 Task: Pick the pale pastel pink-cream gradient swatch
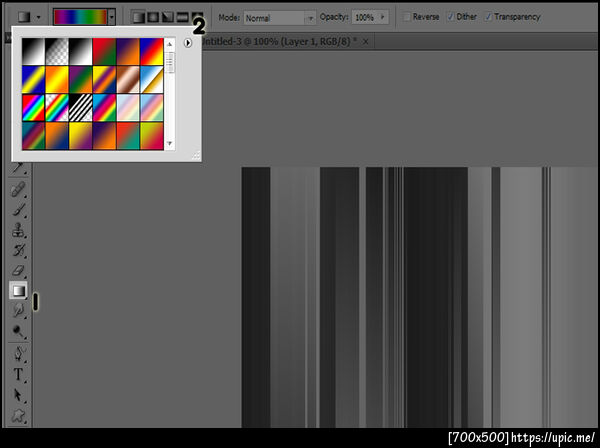tap(128, 108)
